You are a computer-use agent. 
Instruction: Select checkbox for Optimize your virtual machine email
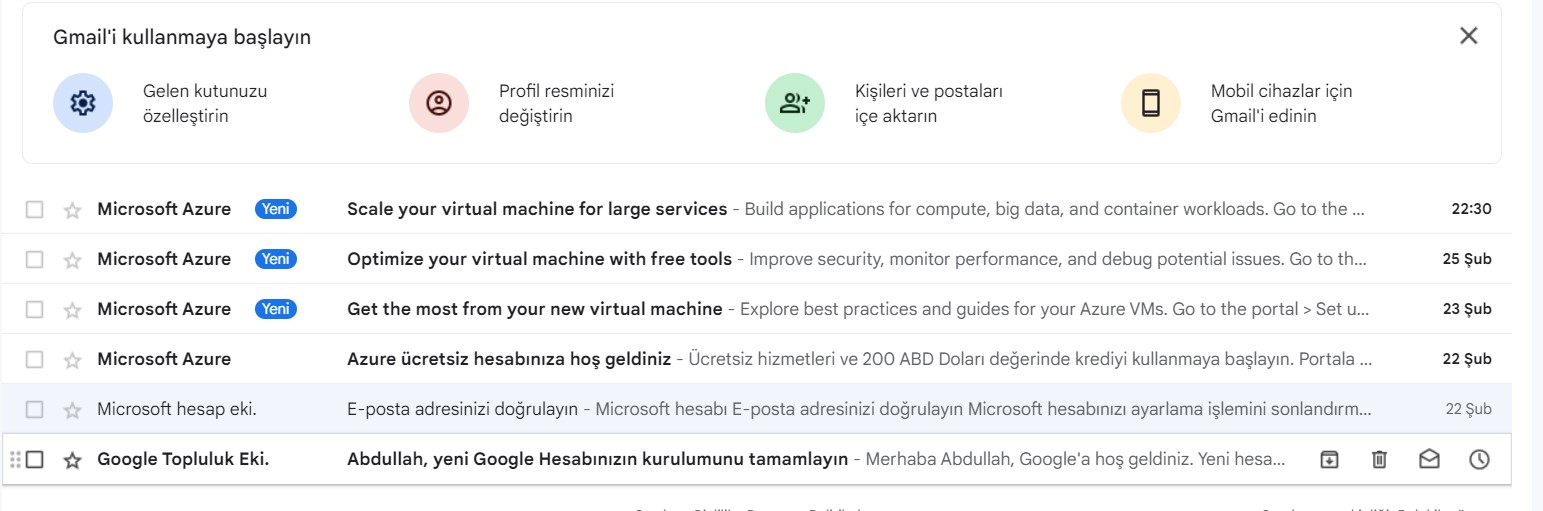[x=35, y=260]
